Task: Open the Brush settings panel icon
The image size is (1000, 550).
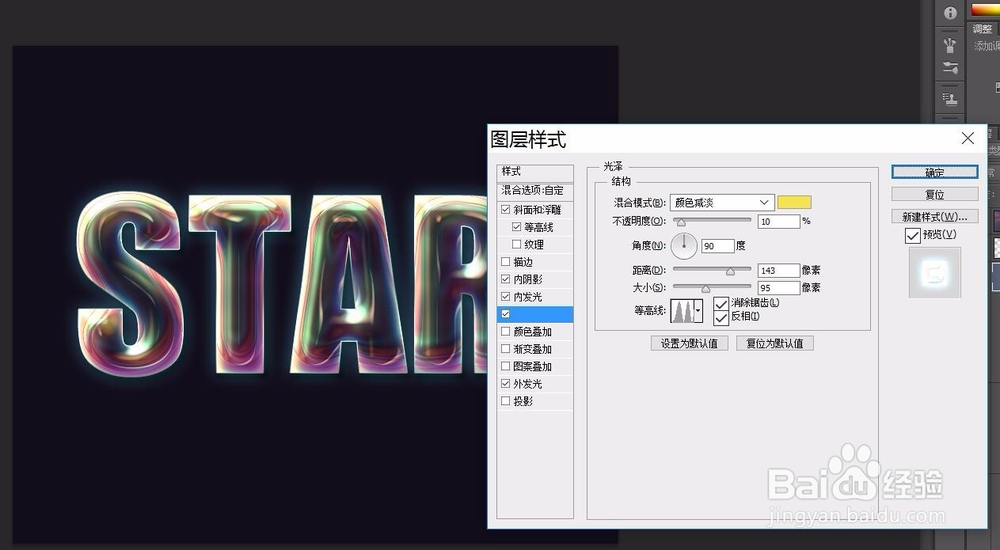Action: (950, 68)
